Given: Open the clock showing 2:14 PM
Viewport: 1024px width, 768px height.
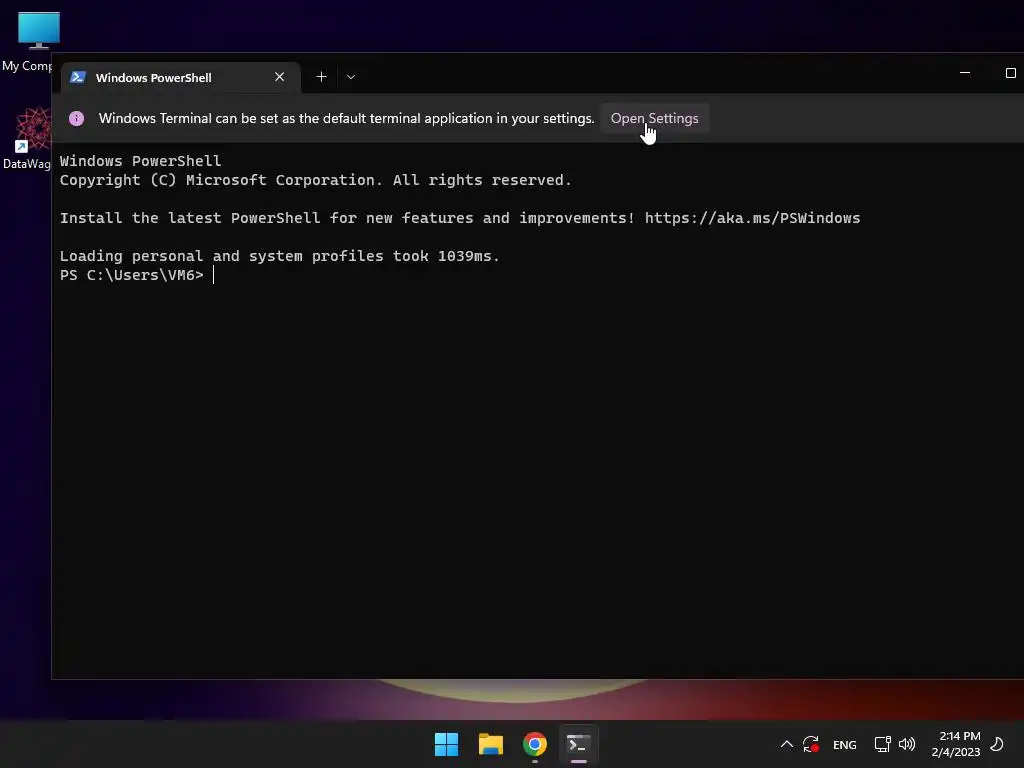Looking at the screenshot, I should pyautogui.click(x=956, y=744).
